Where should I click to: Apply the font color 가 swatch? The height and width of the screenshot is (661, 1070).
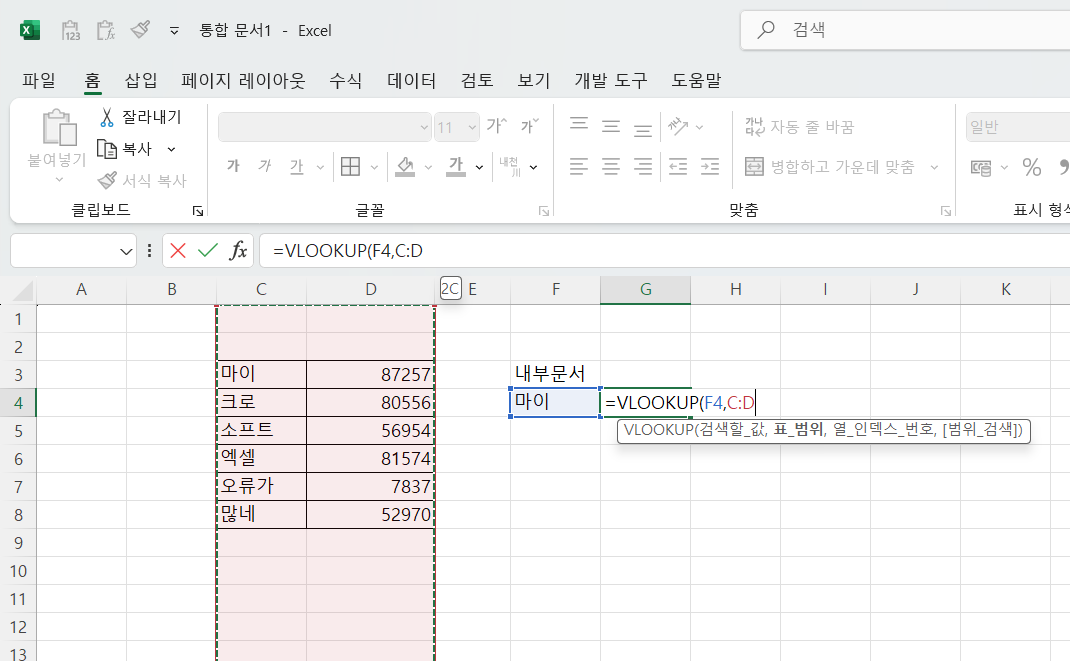click(x=456, y=166)
